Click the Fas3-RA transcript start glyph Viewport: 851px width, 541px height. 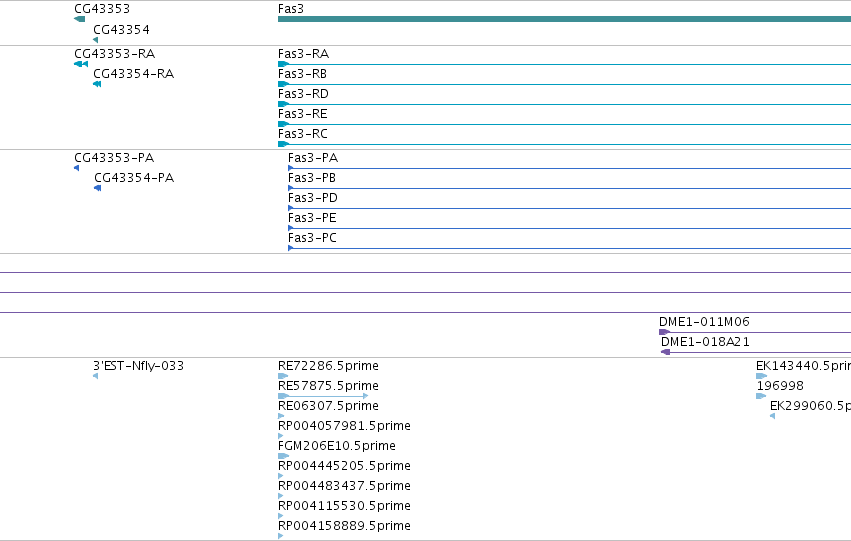click(283, 64)
